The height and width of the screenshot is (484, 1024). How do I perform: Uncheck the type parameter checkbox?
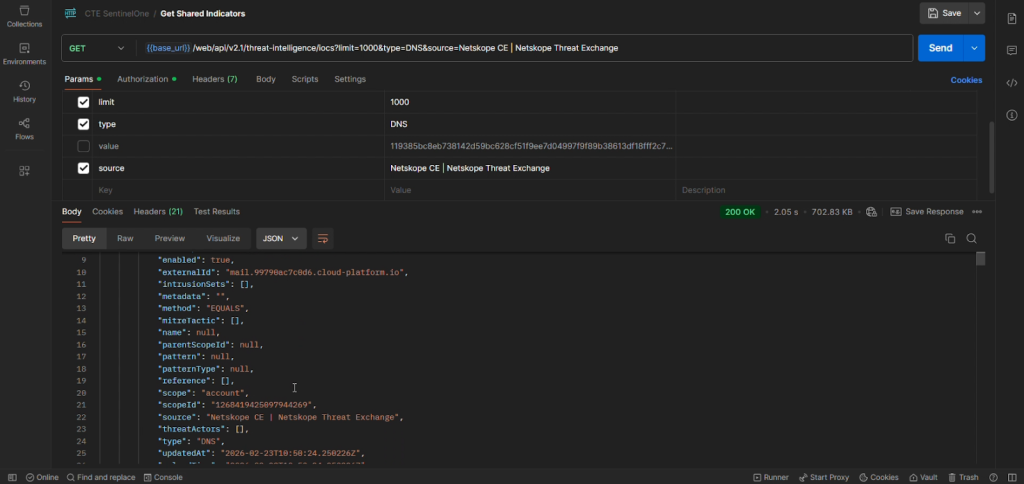tap(84, 124)
